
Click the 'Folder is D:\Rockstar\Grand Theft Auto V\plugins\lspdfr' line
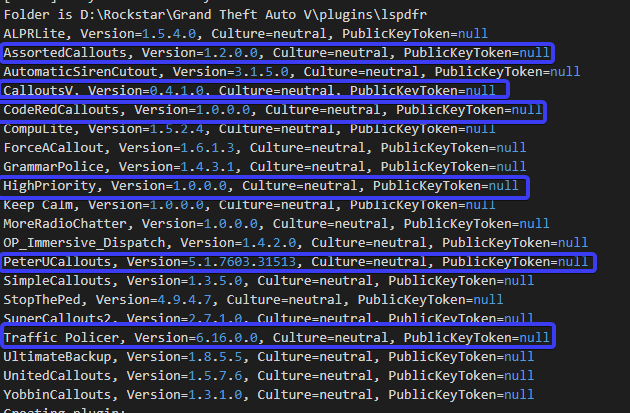(x=215, y=15)
